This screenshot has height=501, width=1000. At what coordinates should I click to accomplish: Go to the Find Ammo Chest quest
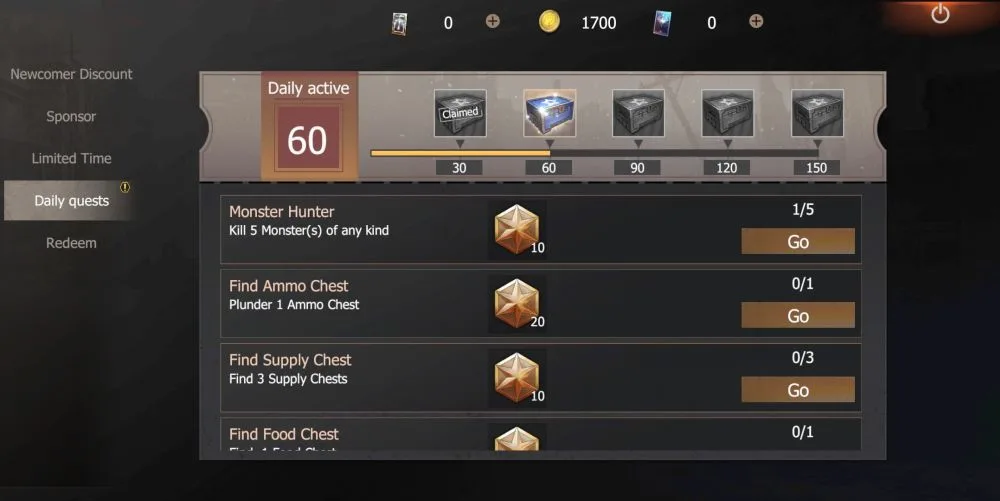pyautogui.click(x=798, y=316)
